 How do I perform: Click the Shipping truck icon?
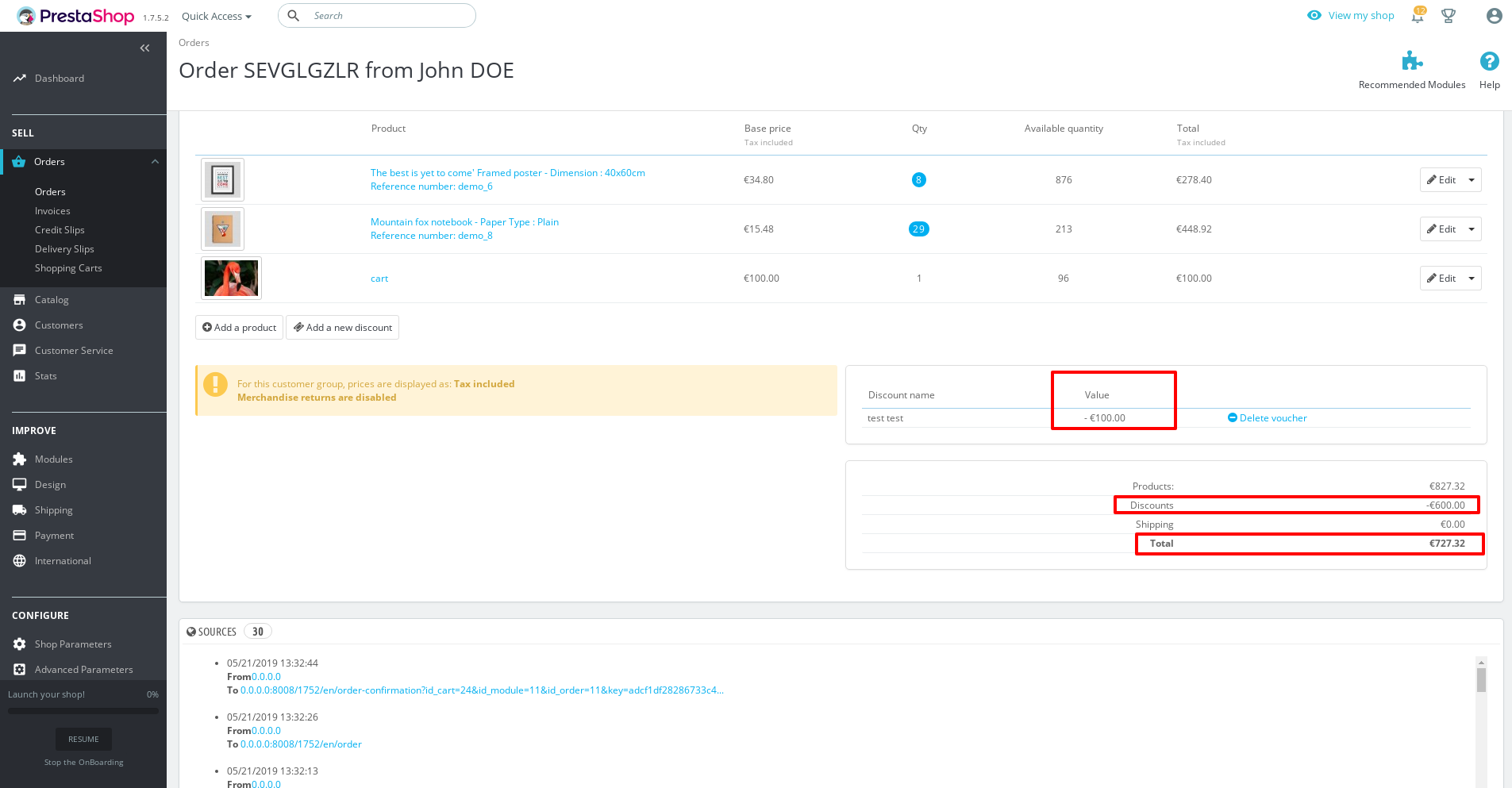[19, 510]
